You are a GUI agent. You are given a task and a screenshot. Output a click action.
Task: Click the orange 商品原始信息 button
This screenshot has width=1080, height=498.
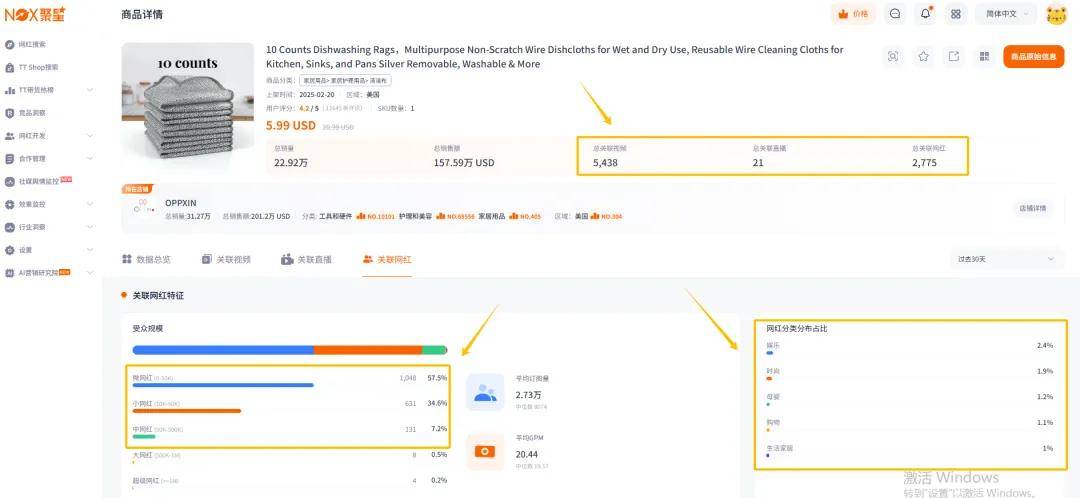pos(1033,56)
